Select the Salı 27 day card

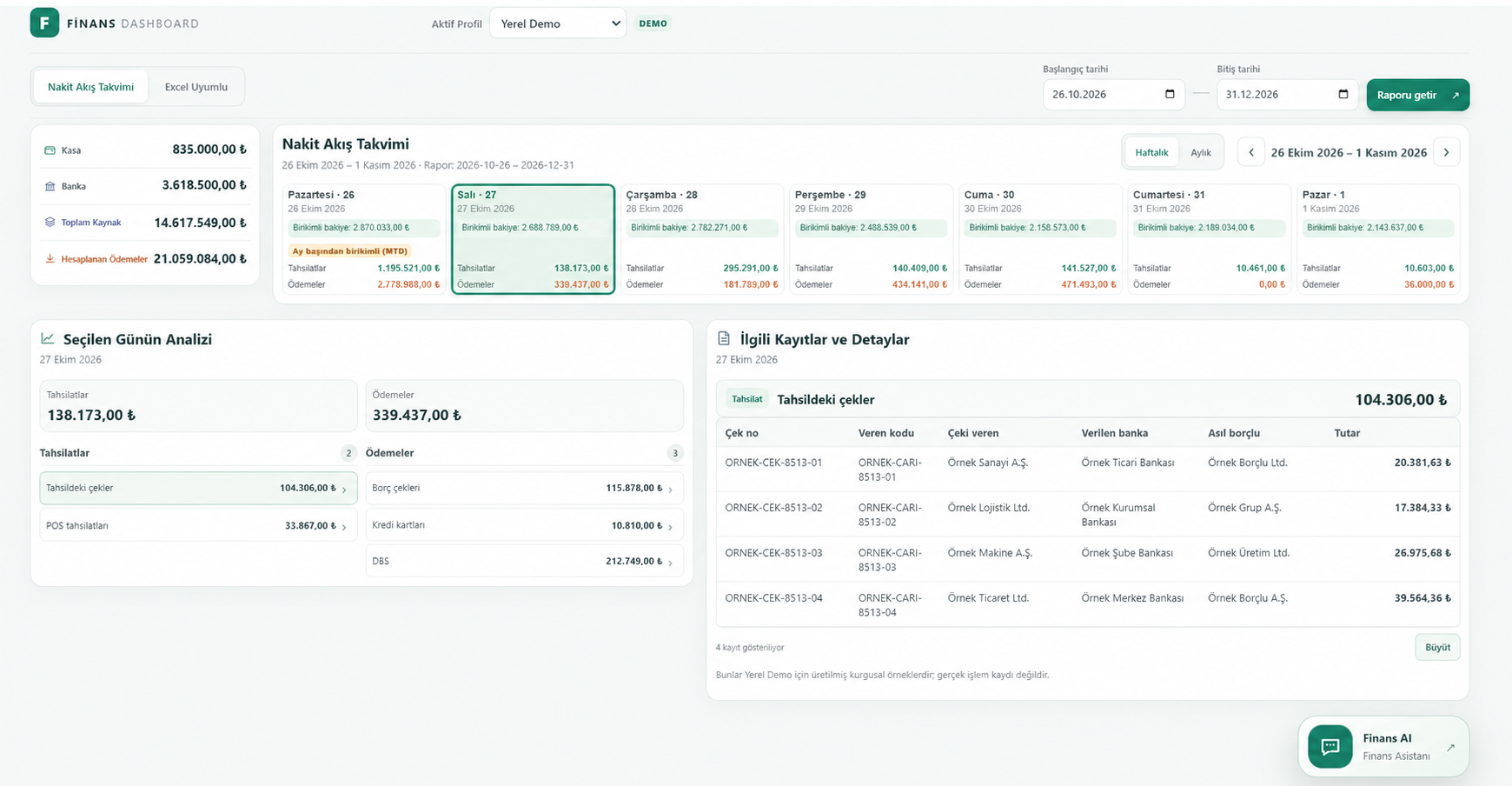pos(533,239)
